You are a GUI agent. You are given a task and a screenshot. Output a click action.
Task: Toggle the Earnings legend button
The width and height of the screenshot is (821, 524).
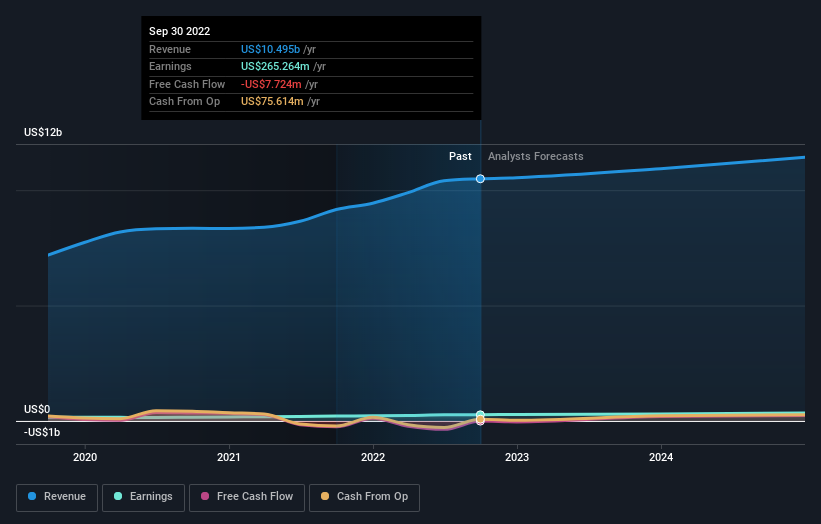(143, 497)
